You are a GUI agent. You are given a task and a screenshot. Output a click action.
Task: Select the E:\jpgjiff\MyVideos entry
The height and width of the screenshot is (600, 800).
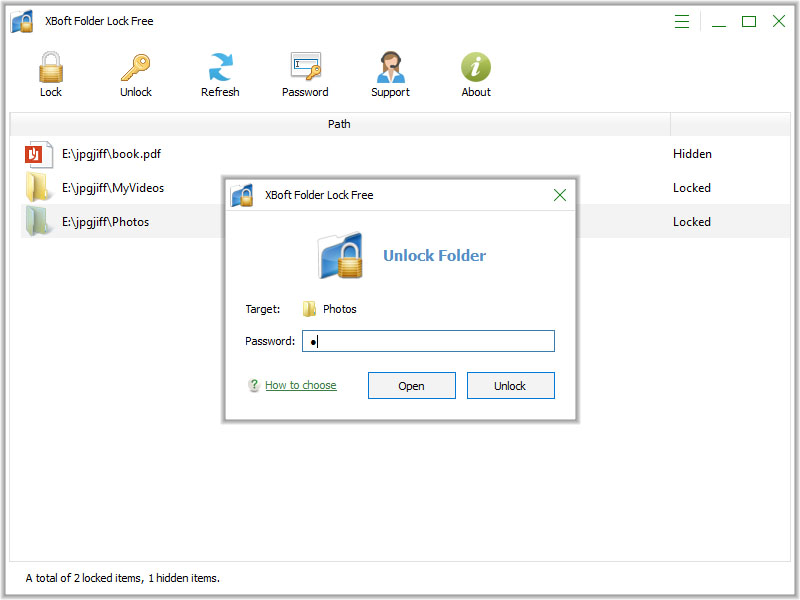(112, 188)
